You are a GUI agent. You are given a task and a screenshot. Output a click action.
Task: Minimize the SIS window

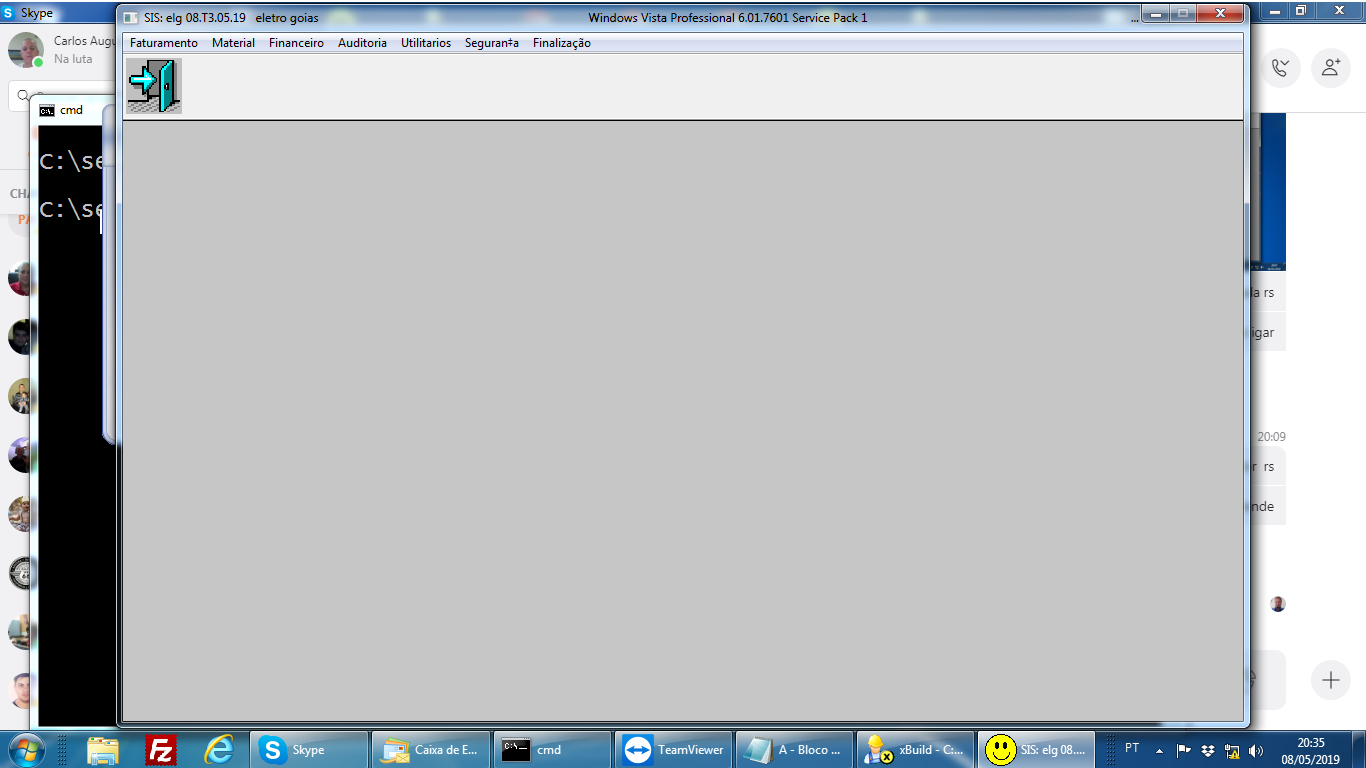(1157, 14)
